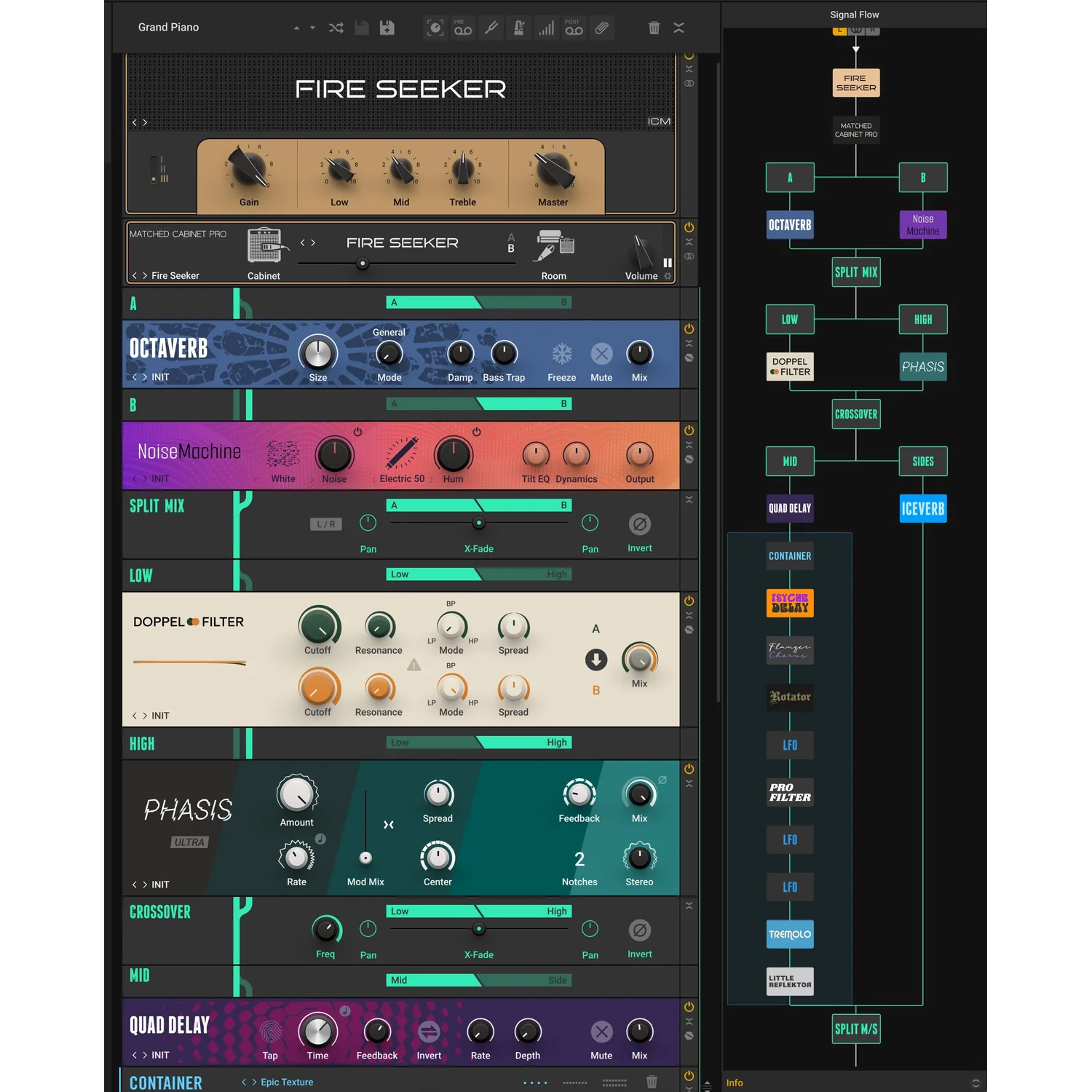The height and width of the screenshot is (1092, 1092).
Task: Toggle the NoiseMachine Hum section power
Action: 476,432
